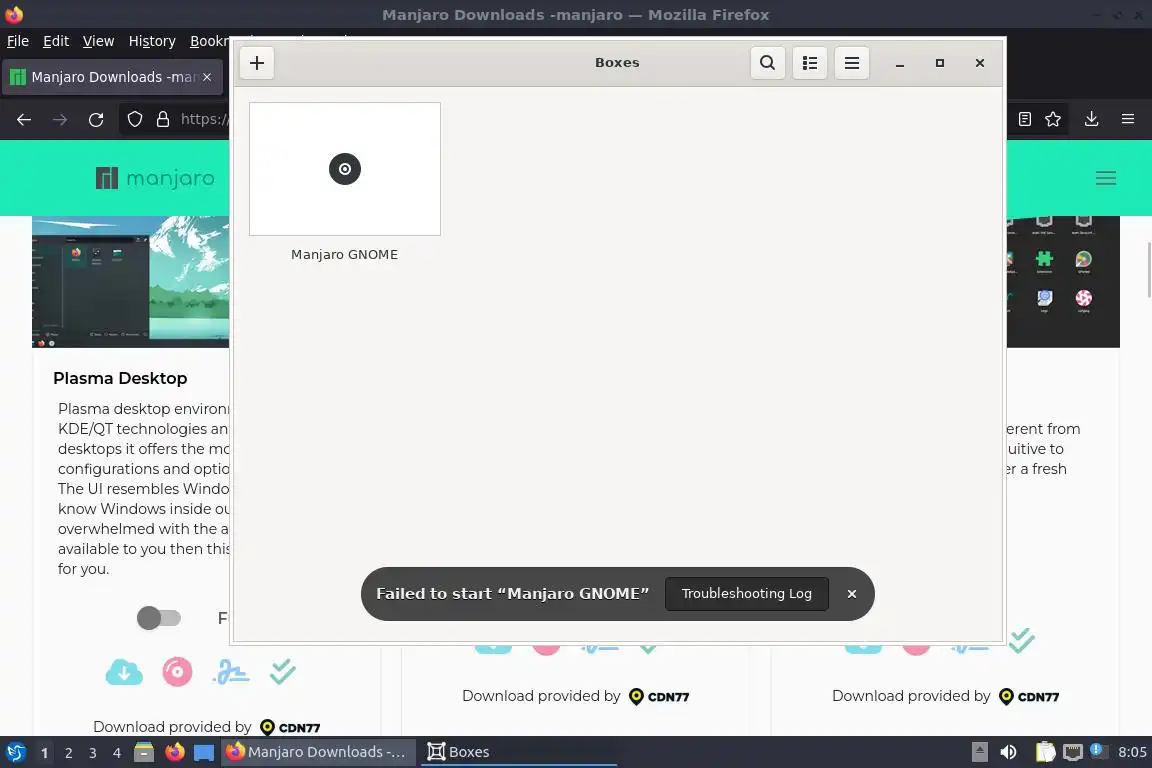Open Firefox History menu
This screenshot has height=768, width=1152.
point(152,41)
